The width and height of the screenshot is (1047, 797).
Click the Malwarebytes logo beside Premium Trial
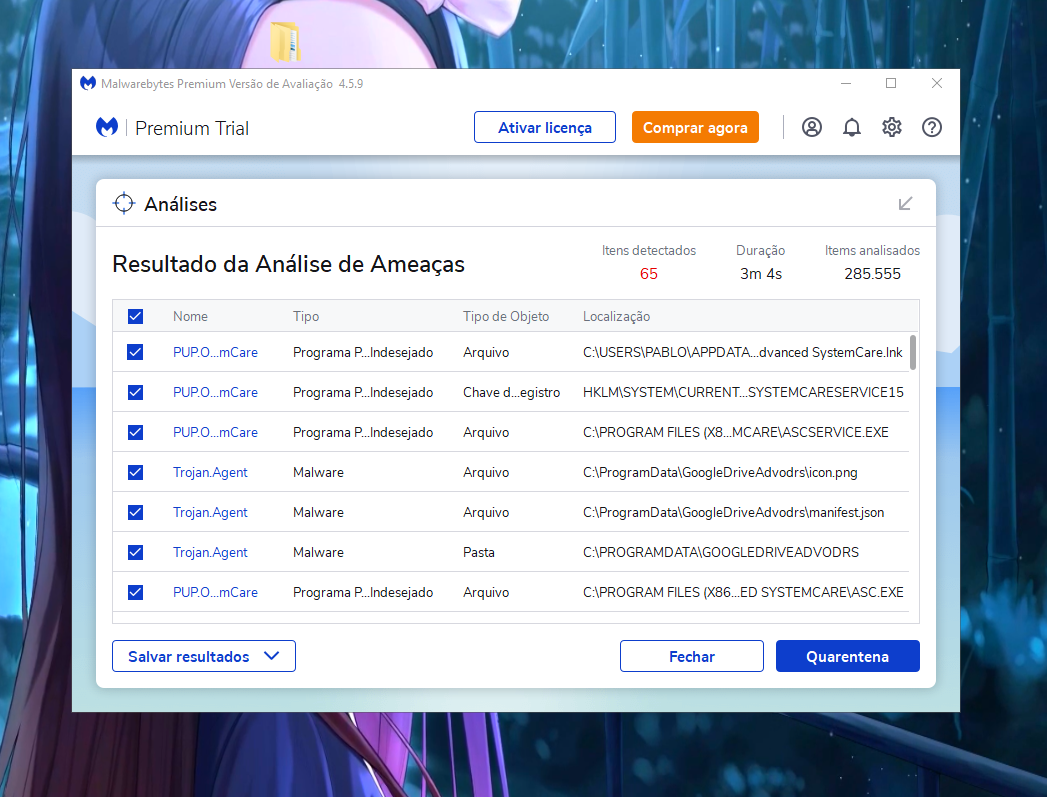[x=107, y=127]
